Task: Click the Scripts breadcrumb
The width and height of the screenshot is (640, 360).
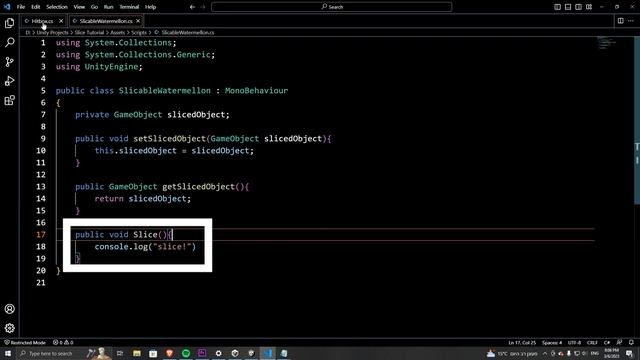Action: click(139, 32)
